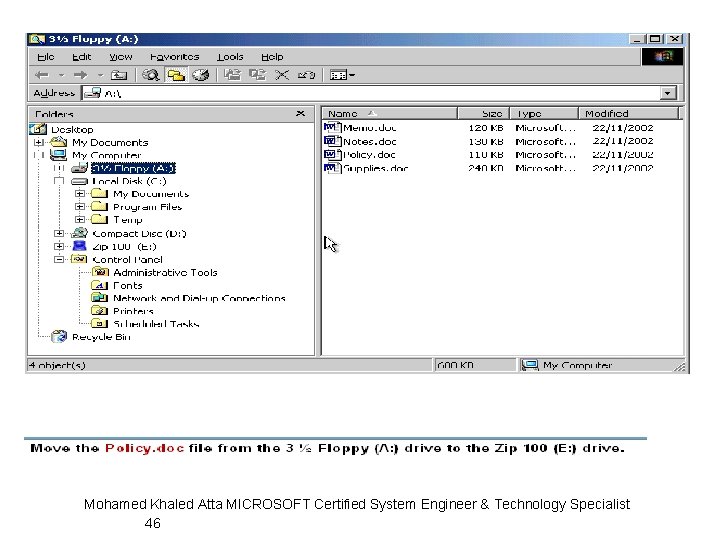The height and width of the screenshot is (540, 720).
Task: Toggle the Folders pane toolbar button
Action: [175, 75]
